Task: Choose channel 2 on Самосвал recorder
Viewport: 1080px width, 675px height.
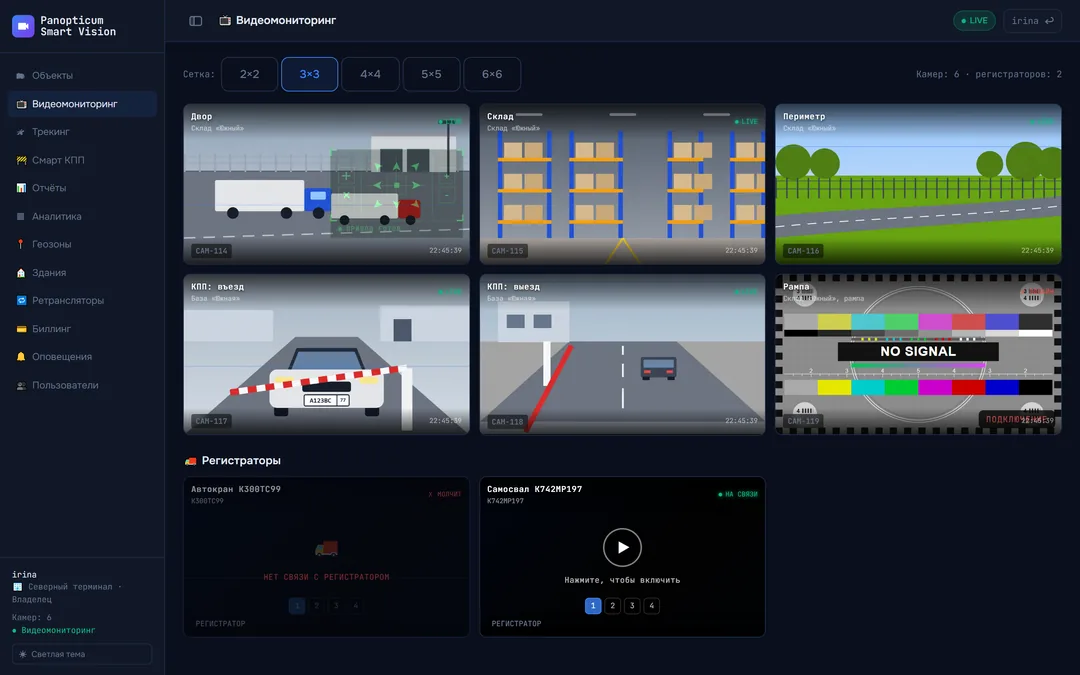Action: (612, 605)
